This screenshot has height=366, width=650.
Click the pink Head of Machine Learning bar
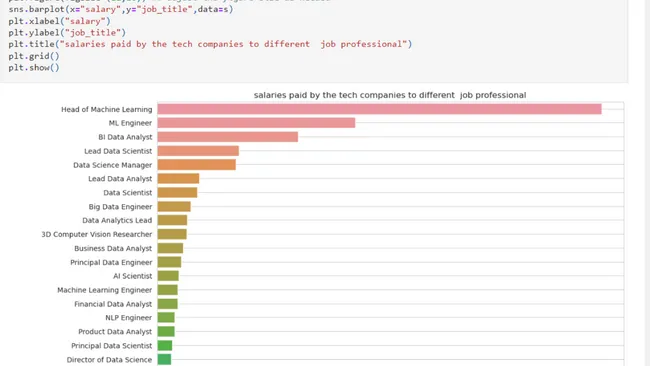click(x=379, y=109)
